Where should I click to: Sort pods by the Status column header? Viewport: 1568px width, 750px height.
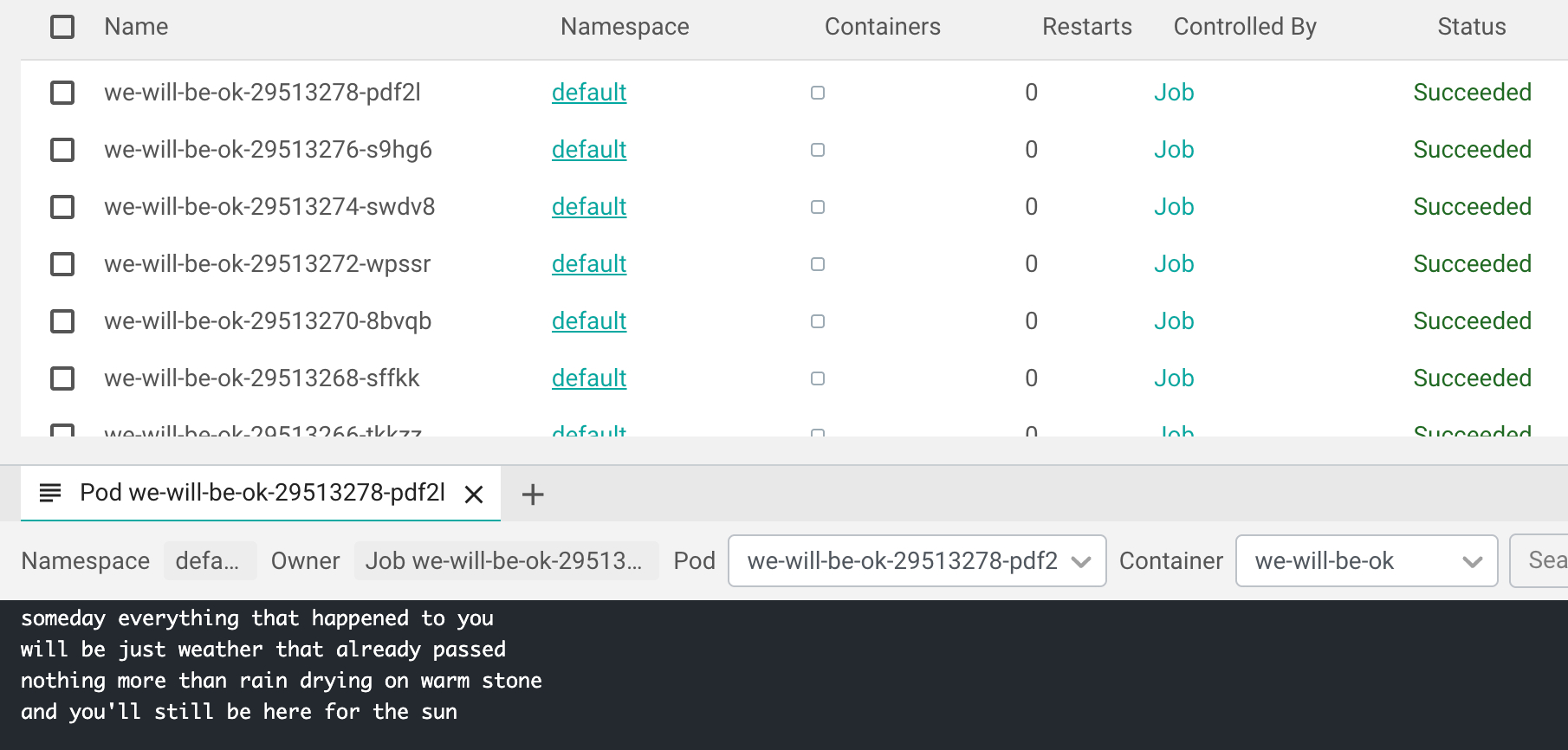pyautogui.click(x=1471, y=27)
